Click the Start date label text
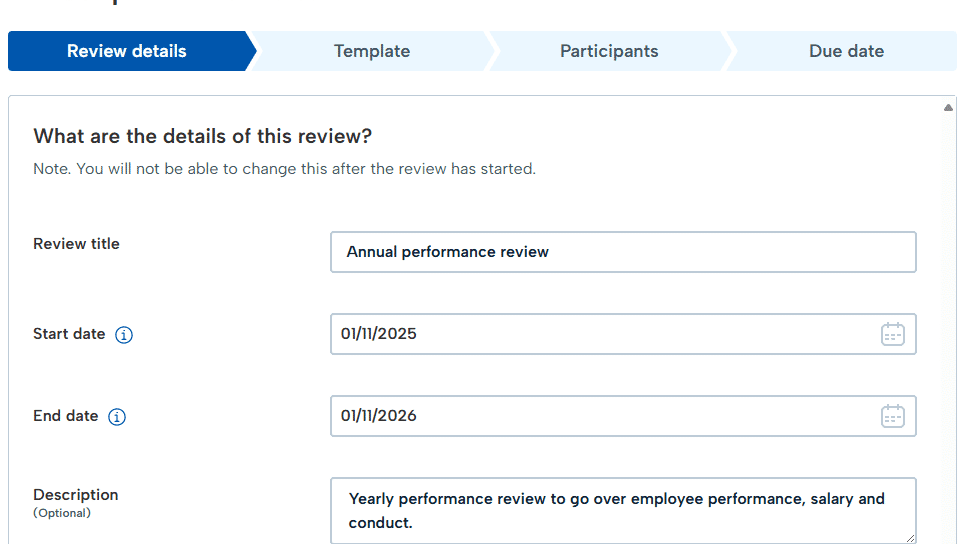Viewport: 966px width, 544px height. 69,334
